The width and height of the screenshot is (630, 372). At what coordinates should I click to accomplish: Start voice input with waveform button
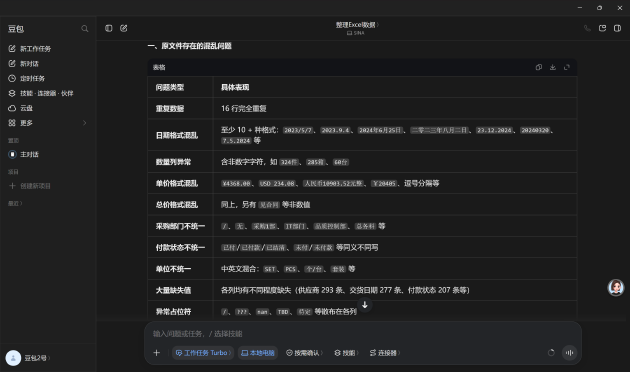coord(569,353)
